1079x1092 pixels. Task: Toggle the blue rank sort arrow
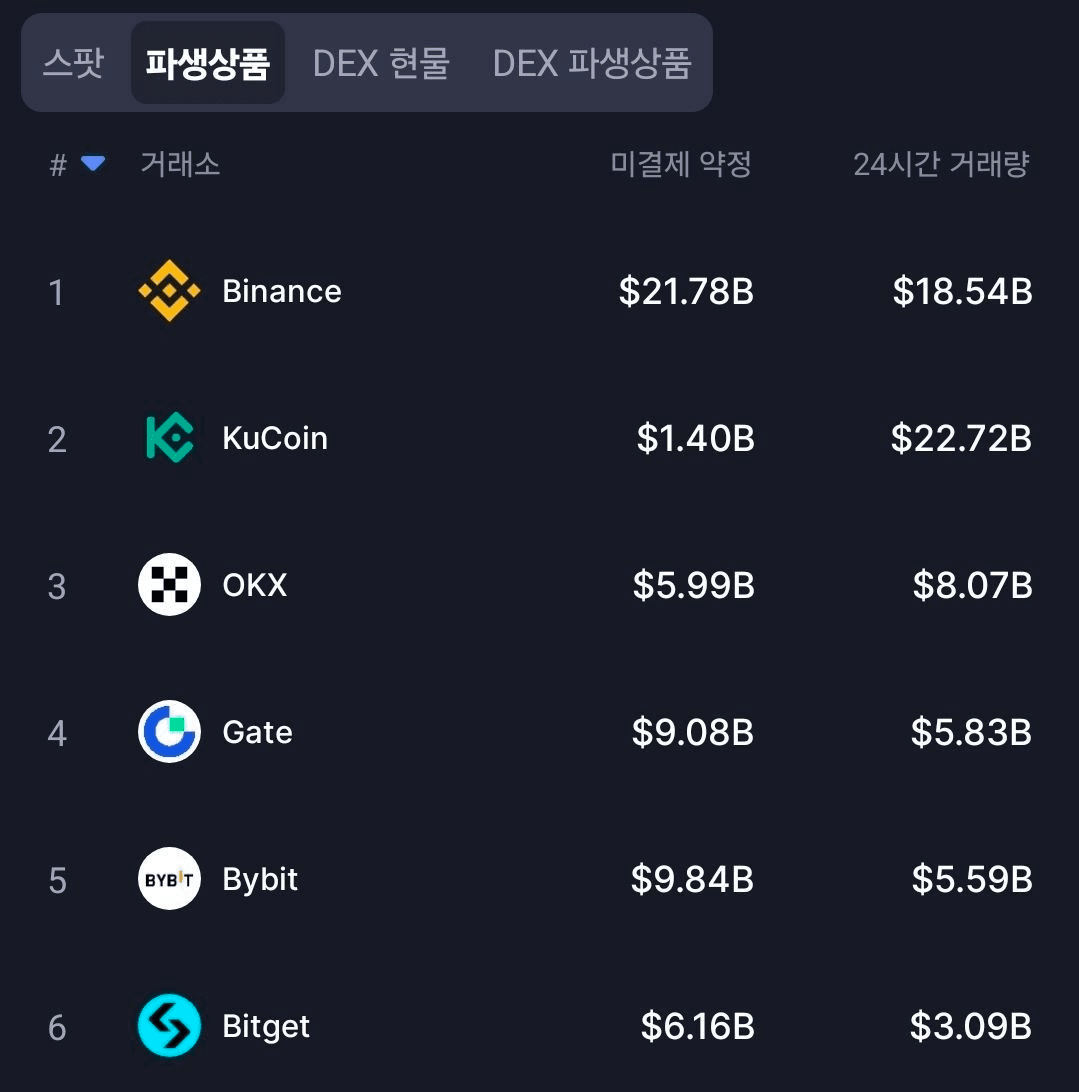(93, 163)
